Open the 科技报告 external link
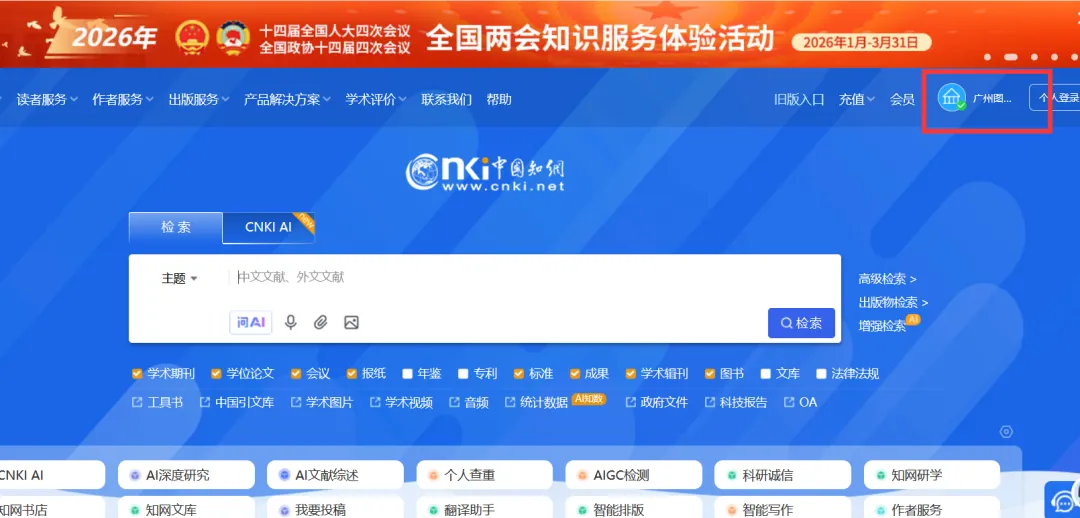1080x518 pixels. click(x=736, y=402)
